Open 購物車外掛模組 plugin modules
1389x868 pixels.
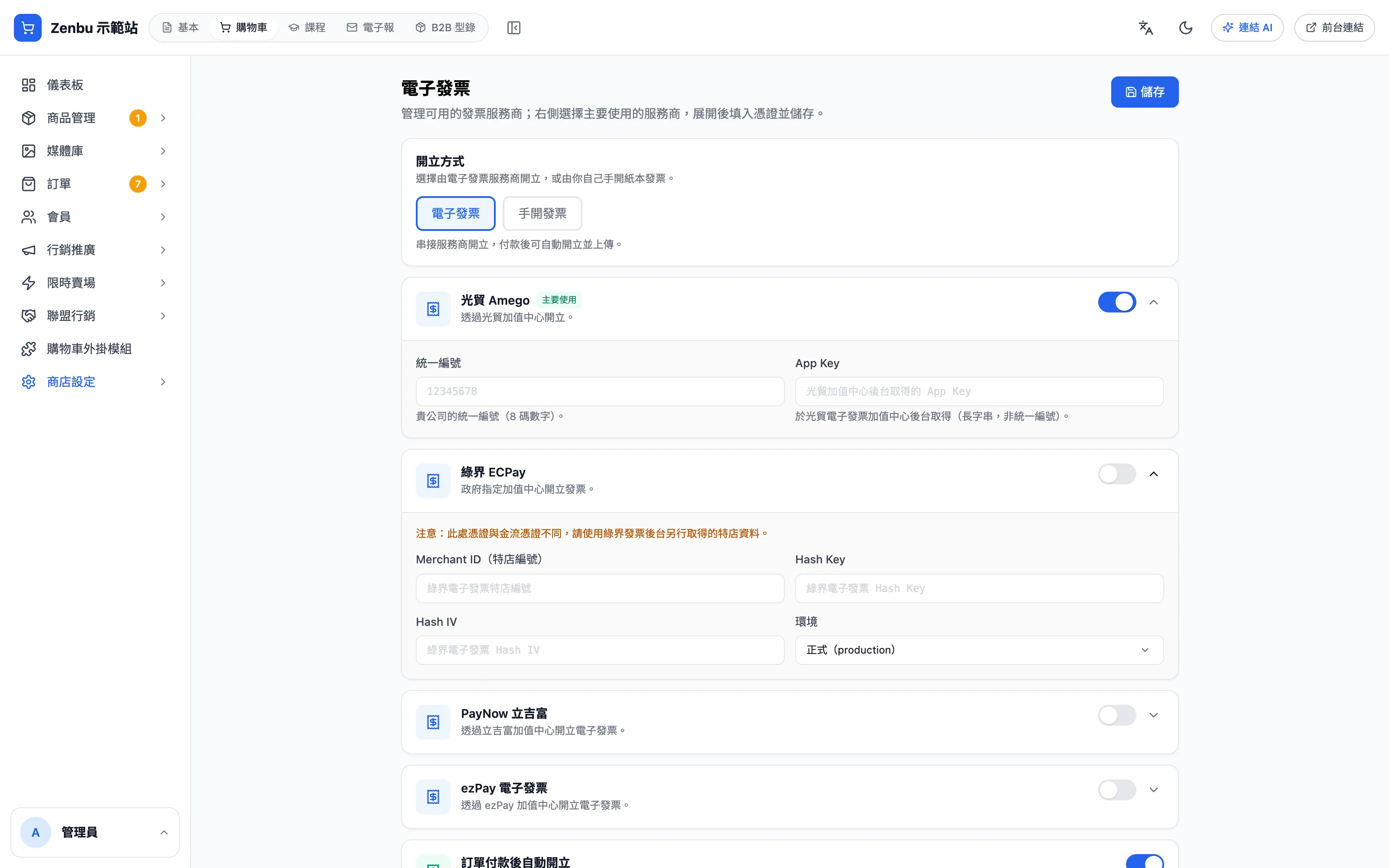click(x=95, y=349)
